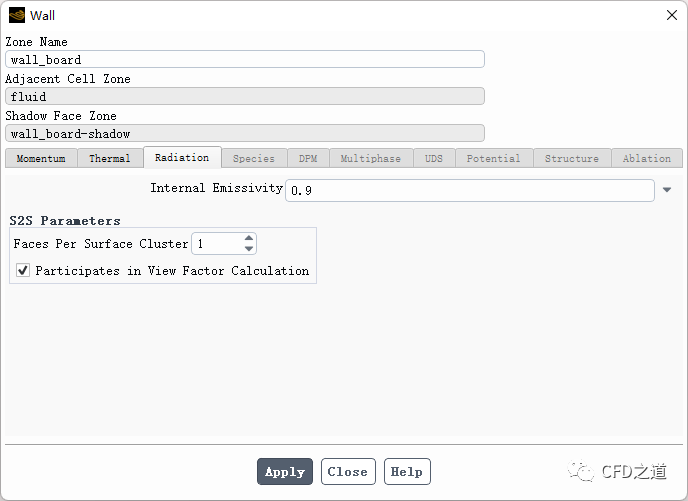Screen dimensions: 688x501
Task: Click the Fluent app icon in title bar
Action: coord(17,15)
